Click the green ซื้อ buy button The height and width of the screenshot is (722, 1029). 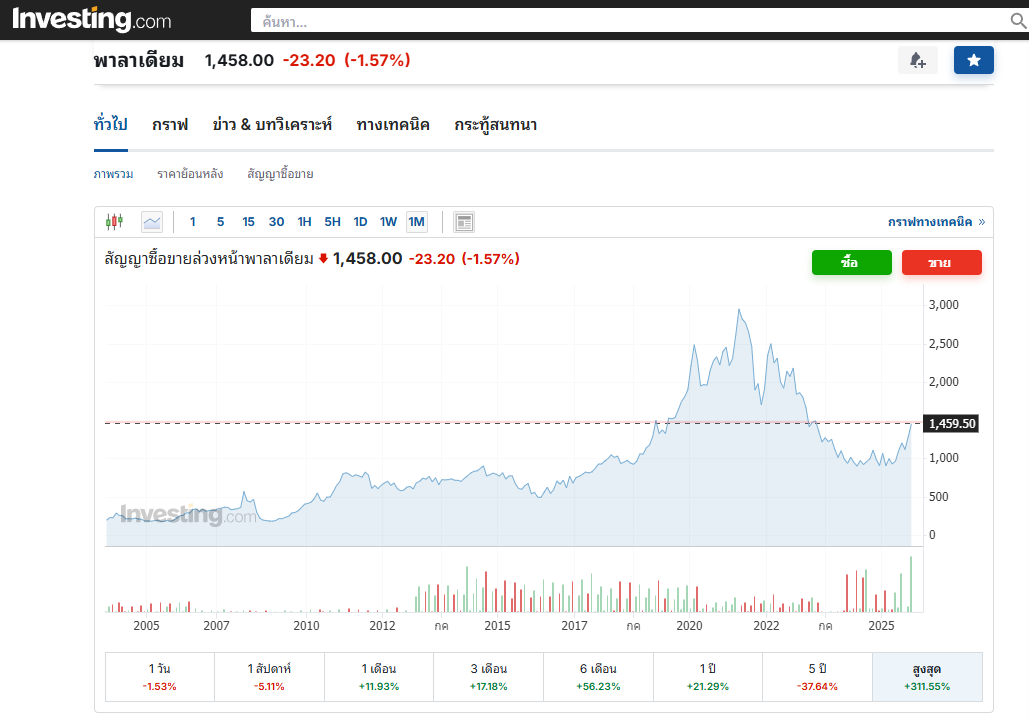(x=851, y=263)
